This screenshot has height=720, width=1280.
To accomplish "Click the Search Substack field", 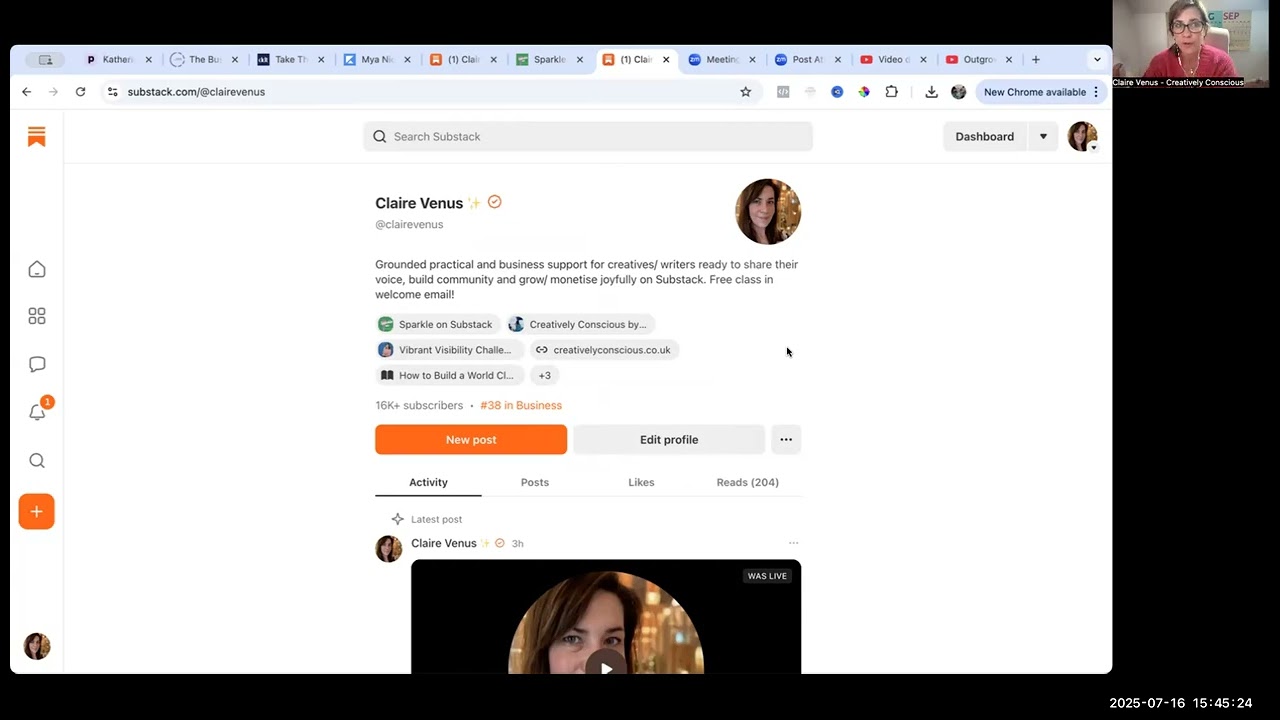I will pos(588,137).
